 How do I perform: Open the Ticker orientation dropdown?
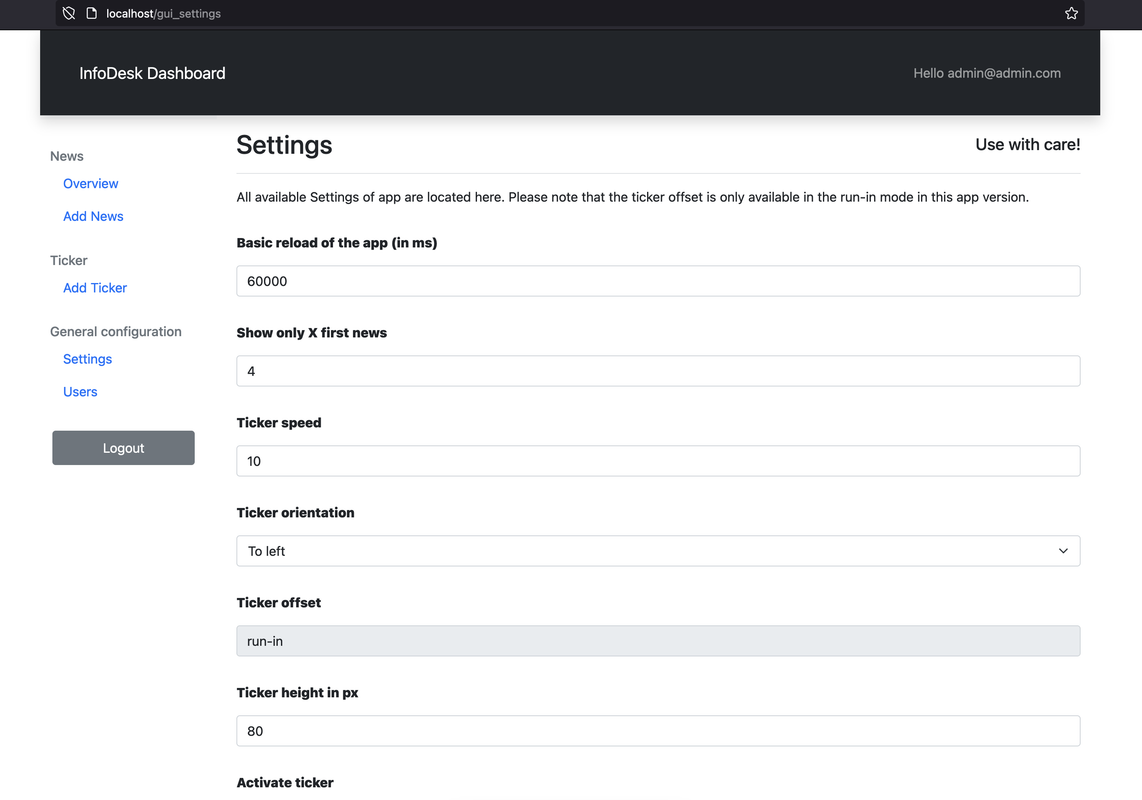click(x=657, y=551)
